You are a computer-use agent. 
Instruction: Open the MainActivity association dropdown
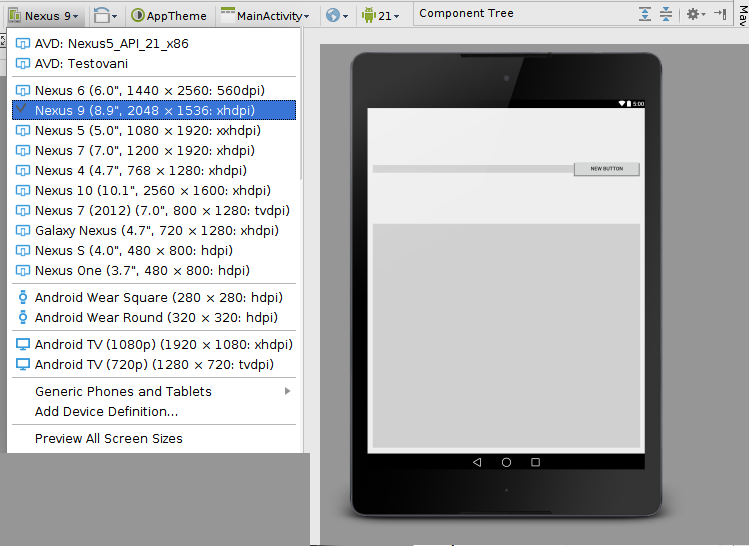[x=265, y=16]
